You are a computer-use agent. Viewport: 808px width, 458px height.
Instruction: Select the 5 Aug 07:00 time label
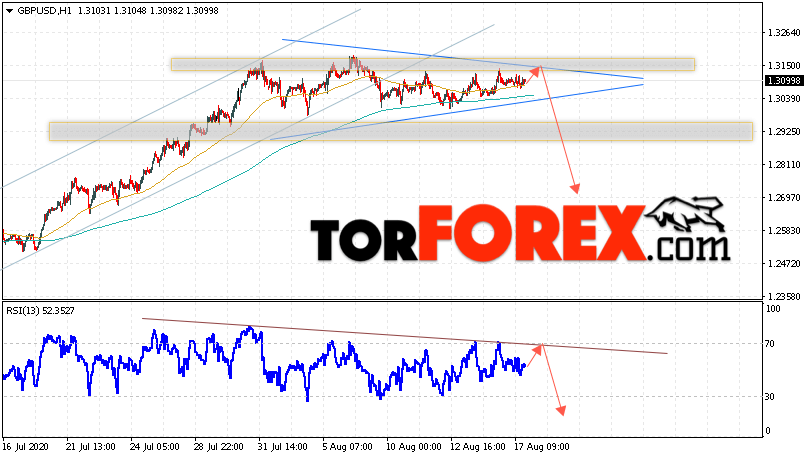(347, 447)
